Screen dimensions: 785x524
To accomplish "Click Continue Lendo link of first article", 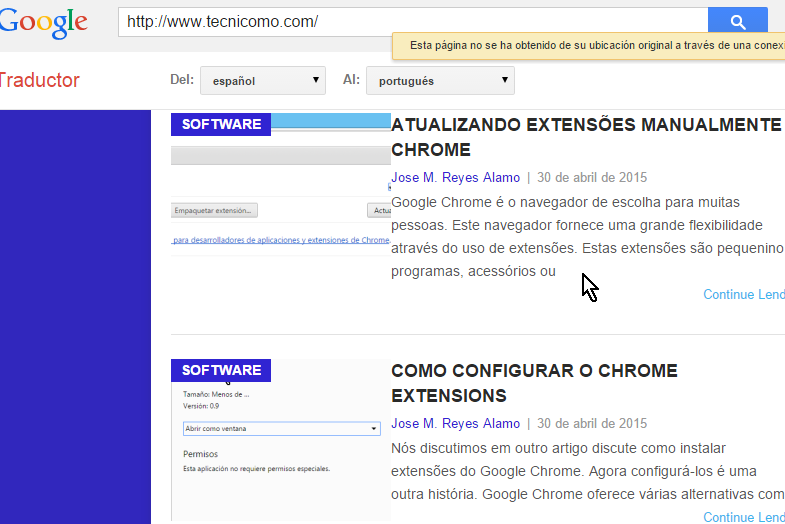I will pyautogui.click(x=744, y=294).
